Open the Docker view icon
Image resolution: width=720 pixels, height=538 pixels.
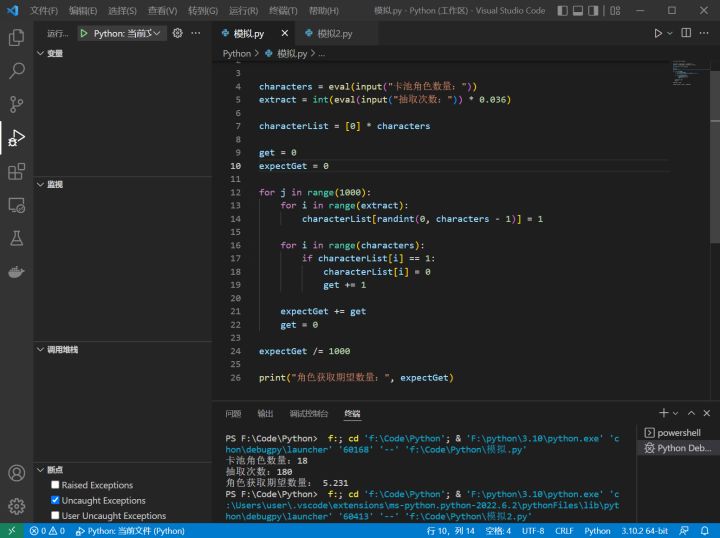click(17, 272)
